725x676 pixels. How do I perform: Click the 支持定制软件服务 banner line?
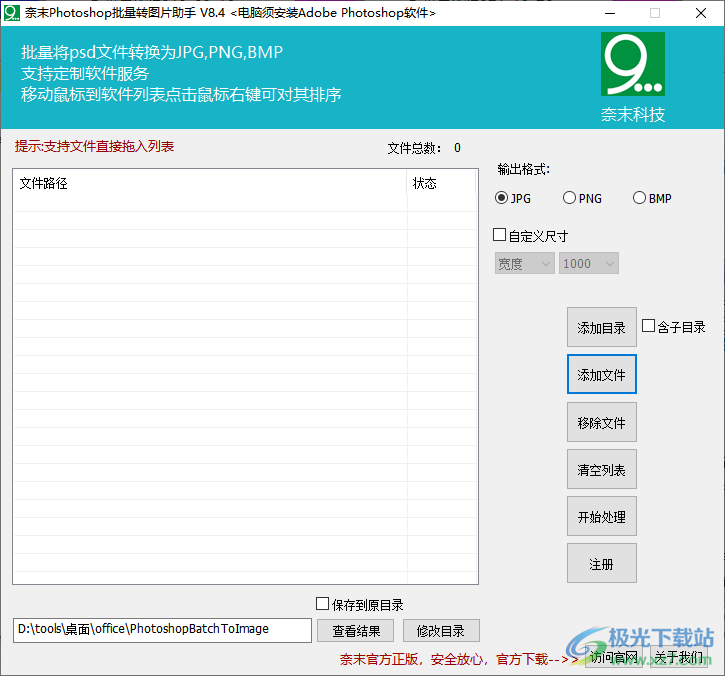(x=85, y=74)
